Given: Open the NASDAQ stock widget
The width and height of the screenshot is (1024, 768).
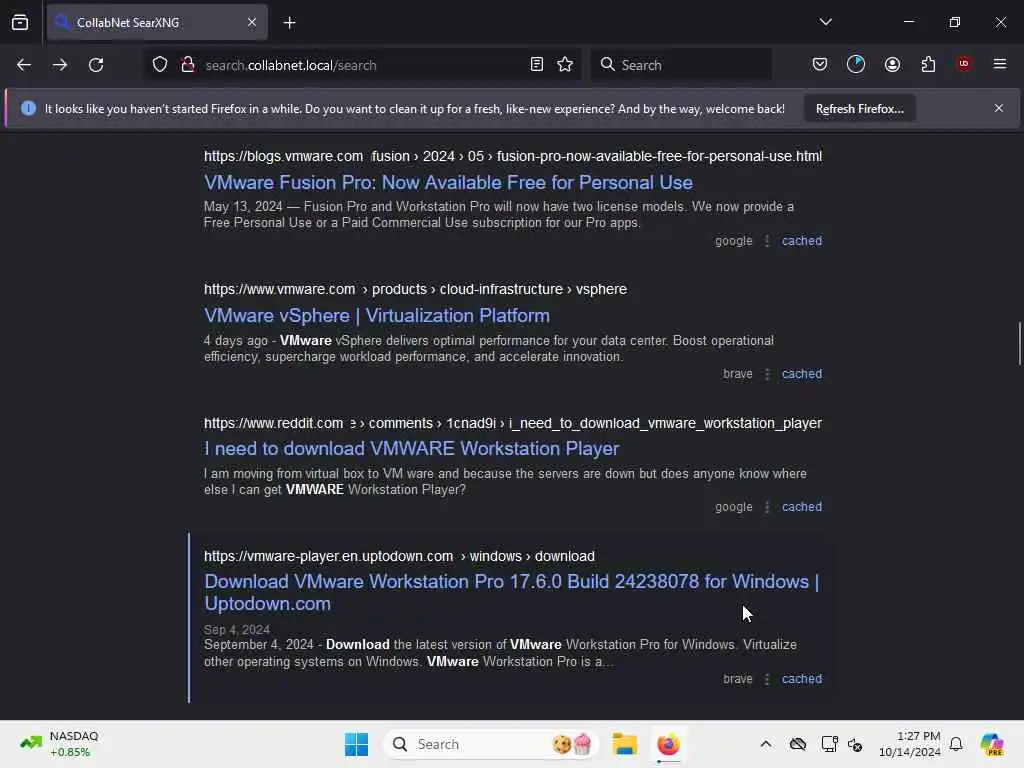Looking at the screenshot, I should point(60,744).
